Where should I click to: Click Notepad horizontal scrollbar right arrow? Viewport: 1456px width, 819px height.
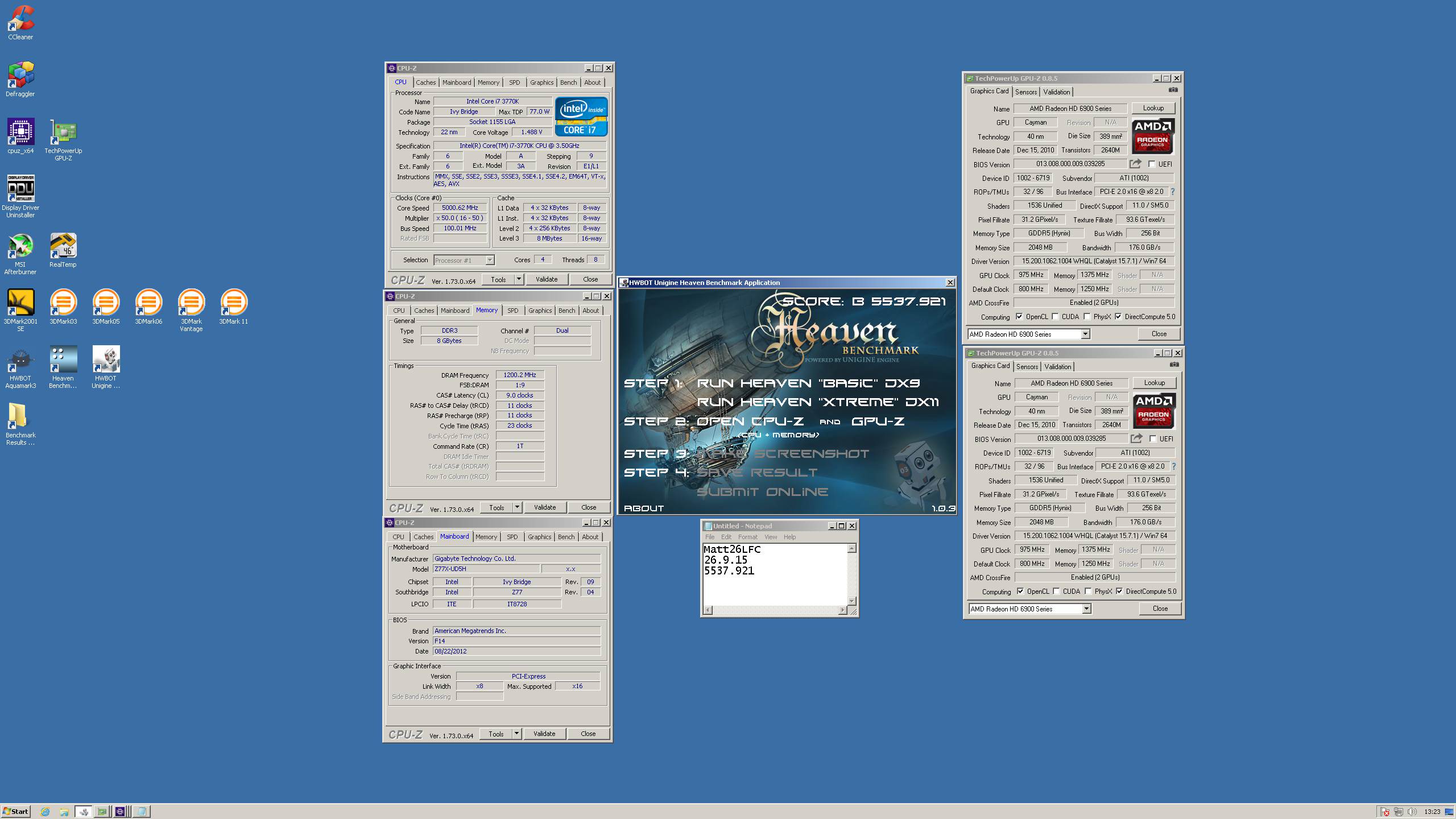843,610
